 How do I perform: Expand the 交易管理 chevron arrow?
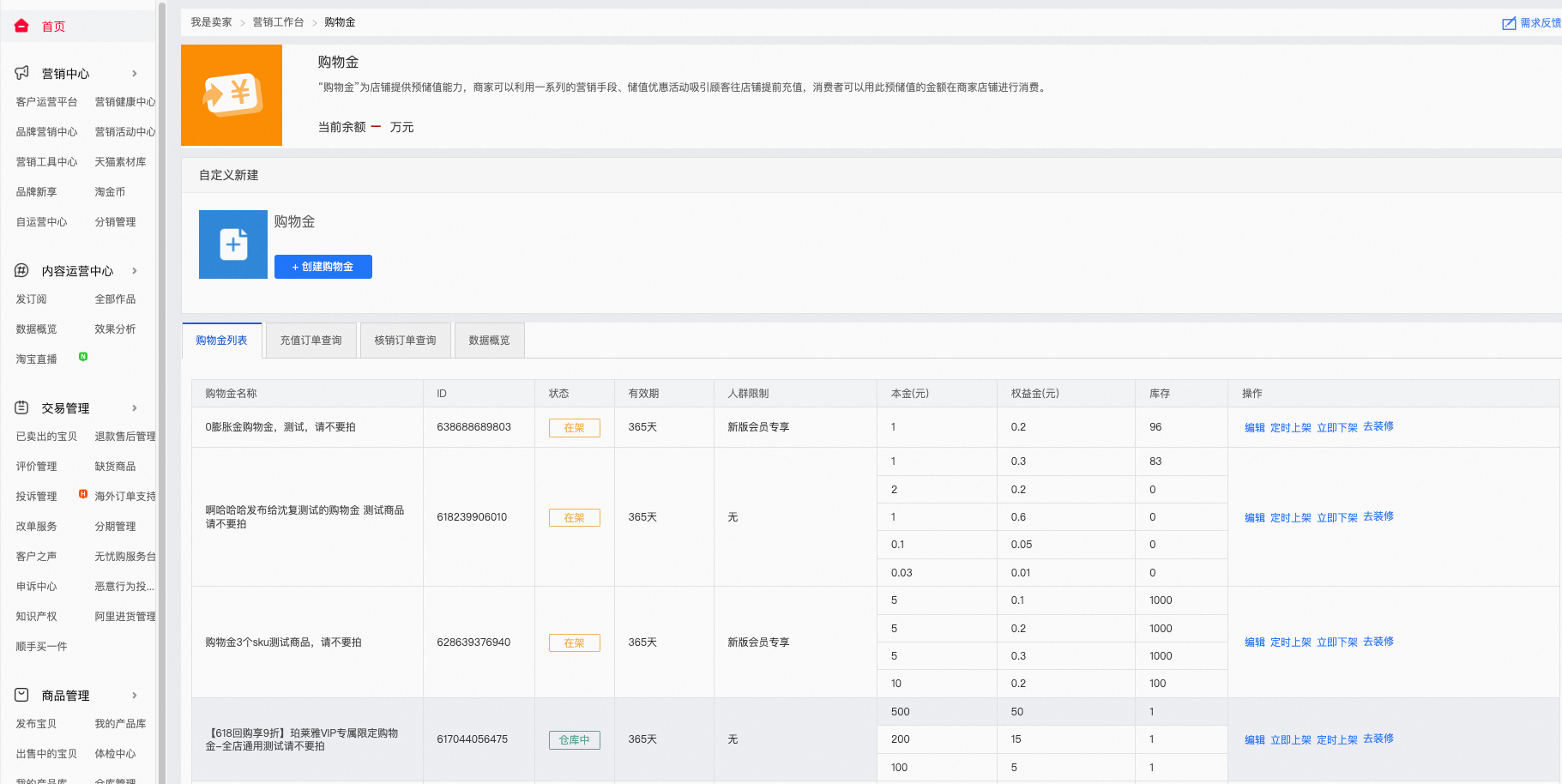135,408
